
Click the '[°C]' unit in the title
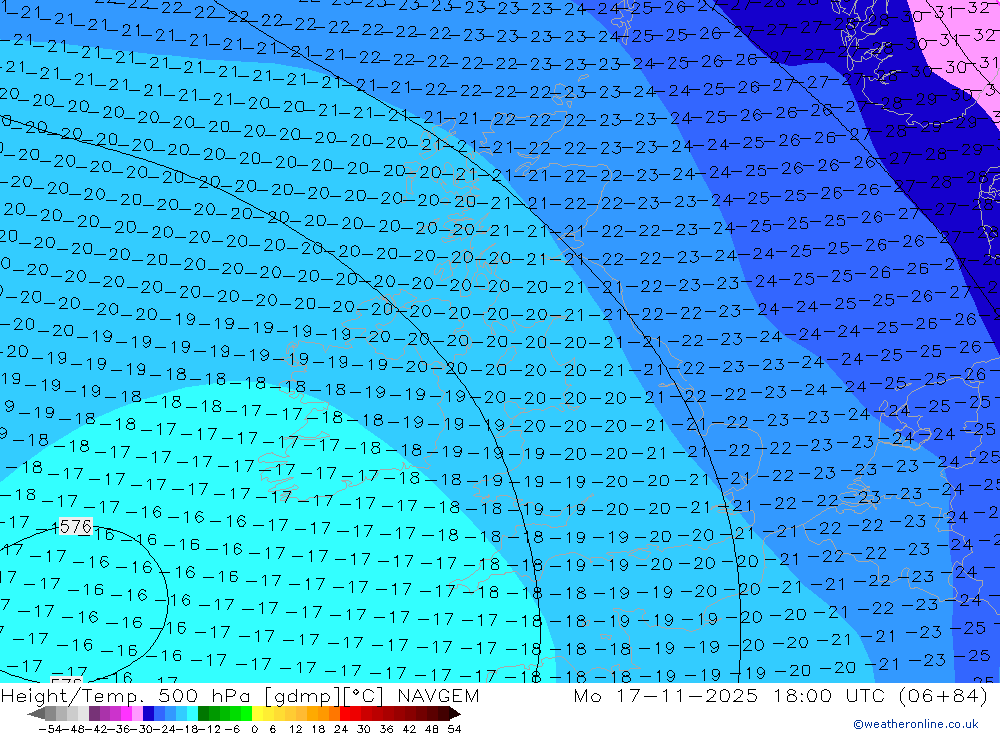(364, 695)
